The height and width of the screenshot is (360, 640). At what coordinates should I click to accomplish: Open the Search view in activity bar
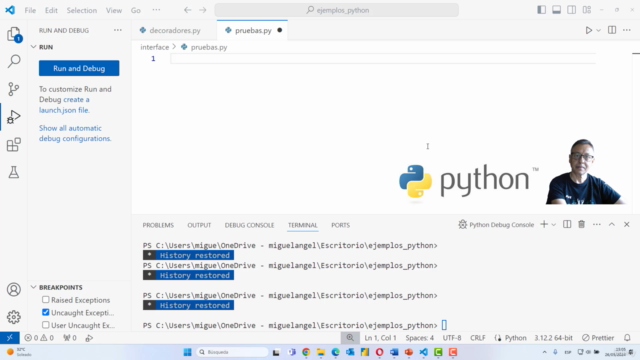tap(14, 62)
